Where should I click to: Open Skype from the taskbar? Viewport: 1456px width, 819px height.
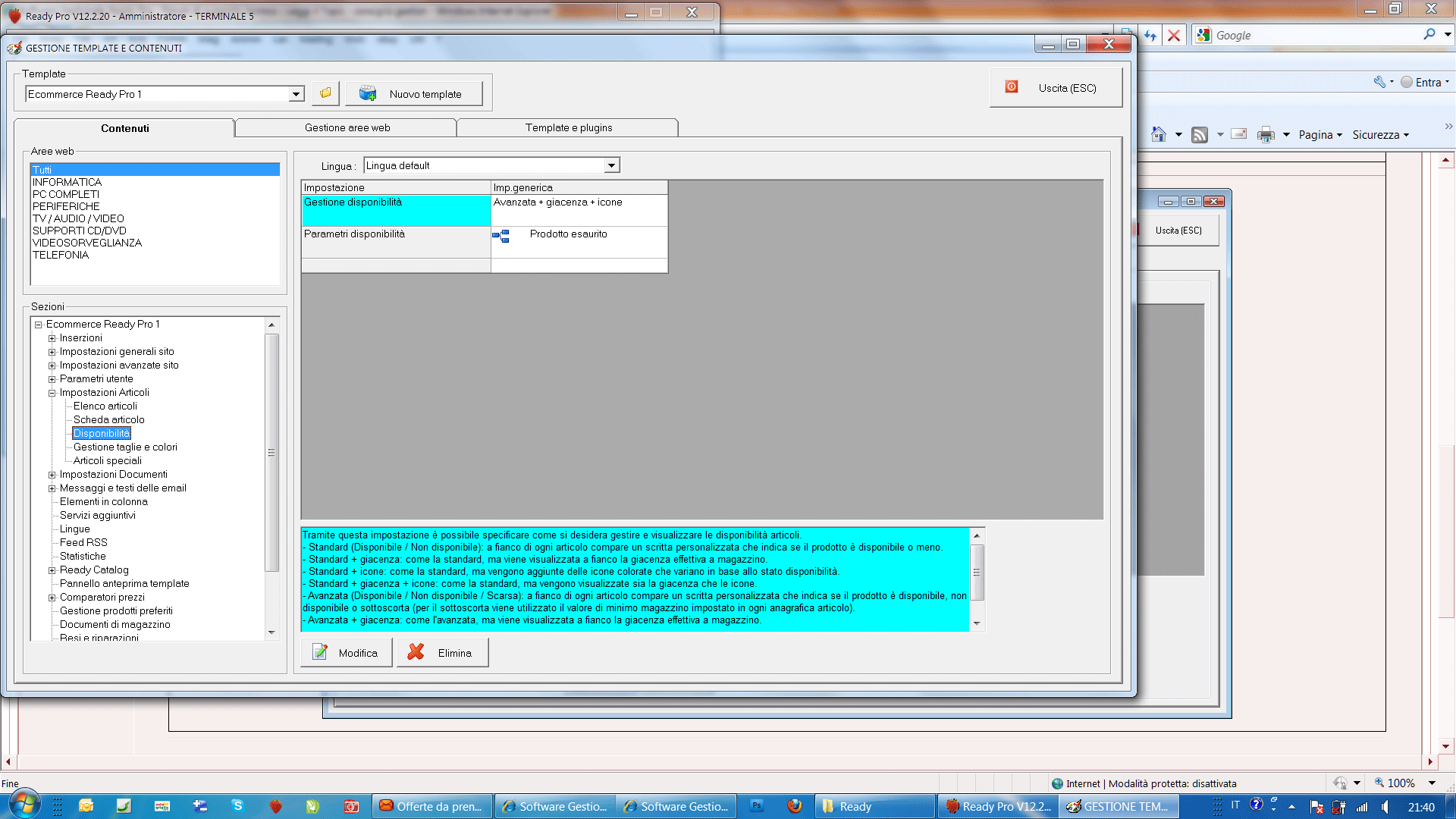(237, 806)
